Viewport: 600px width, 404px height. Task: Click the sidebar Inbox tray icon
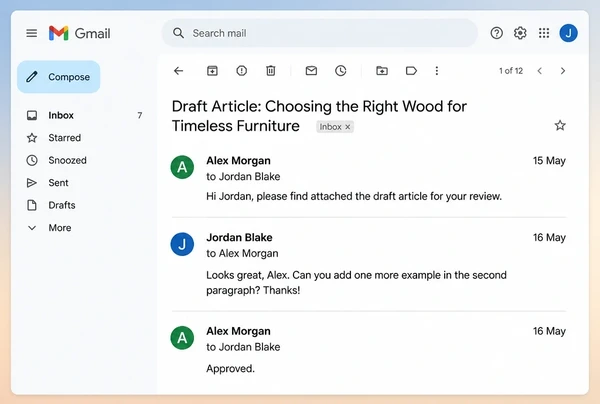coord(32,115)
